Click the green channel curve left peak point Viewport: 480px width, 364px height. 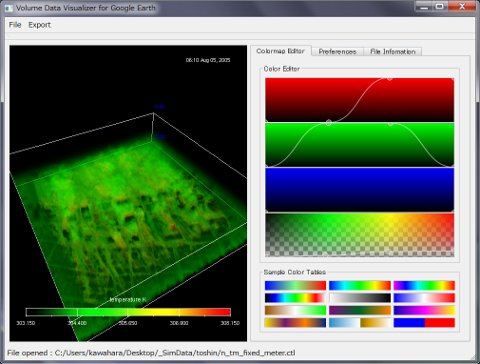pos(329,123)
